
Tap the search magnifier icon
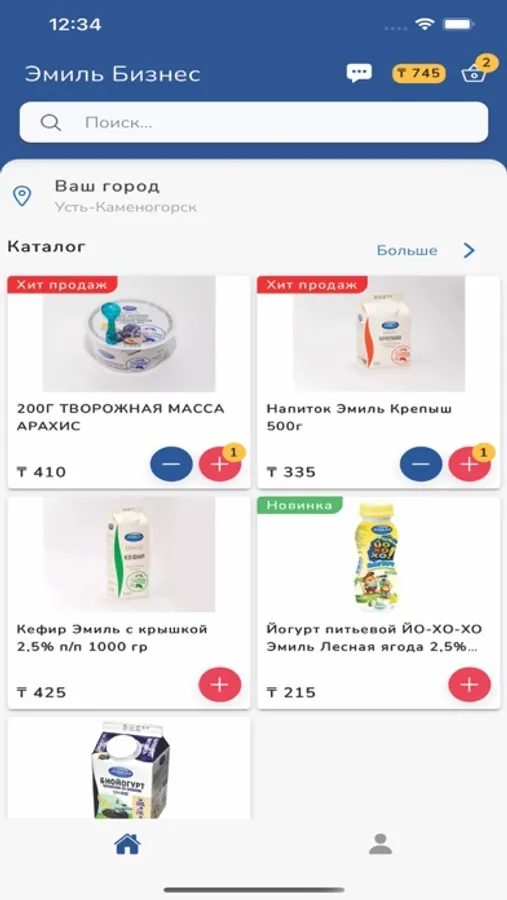coord(51,122)
